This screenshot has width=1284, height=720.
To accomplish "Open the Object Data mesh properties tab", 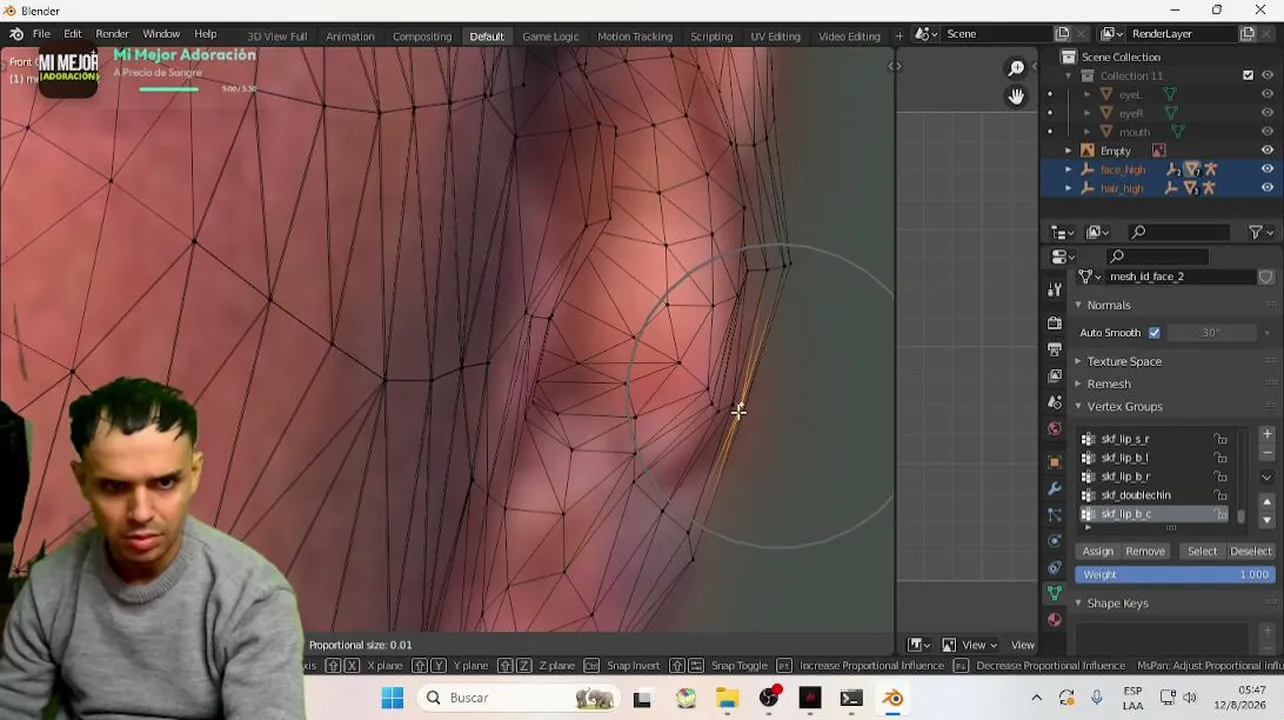I will 1054,593.
